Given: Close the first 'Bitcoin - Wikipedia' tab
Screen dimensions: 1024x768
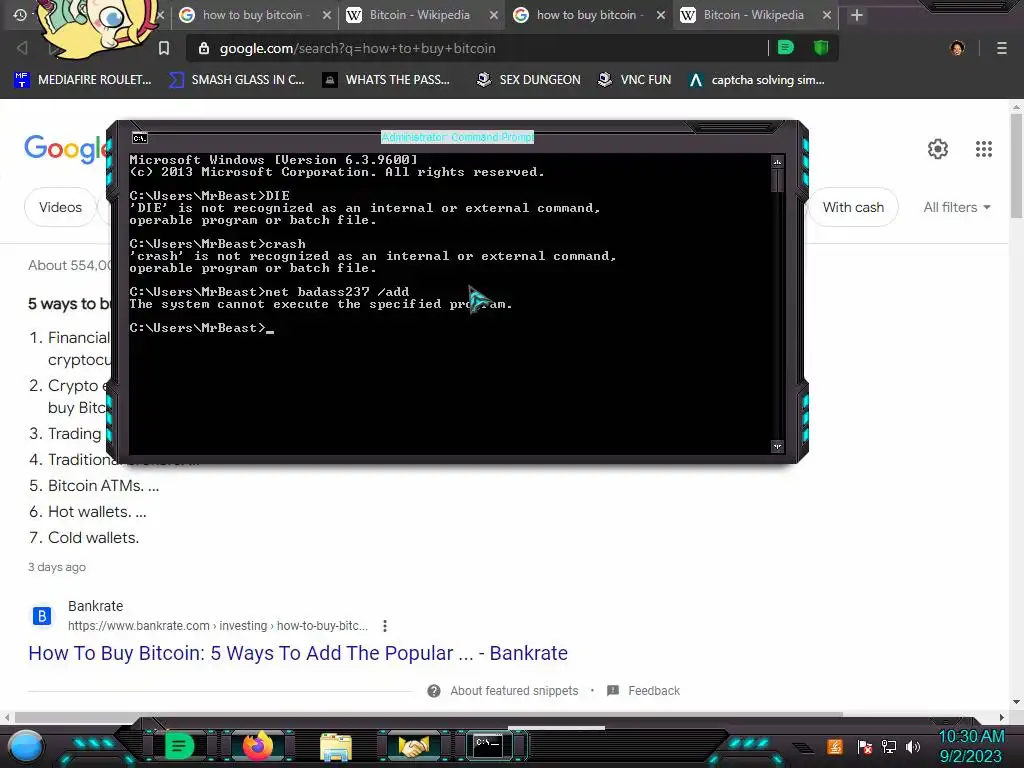Looking at the screenshot, I should 494,15.
